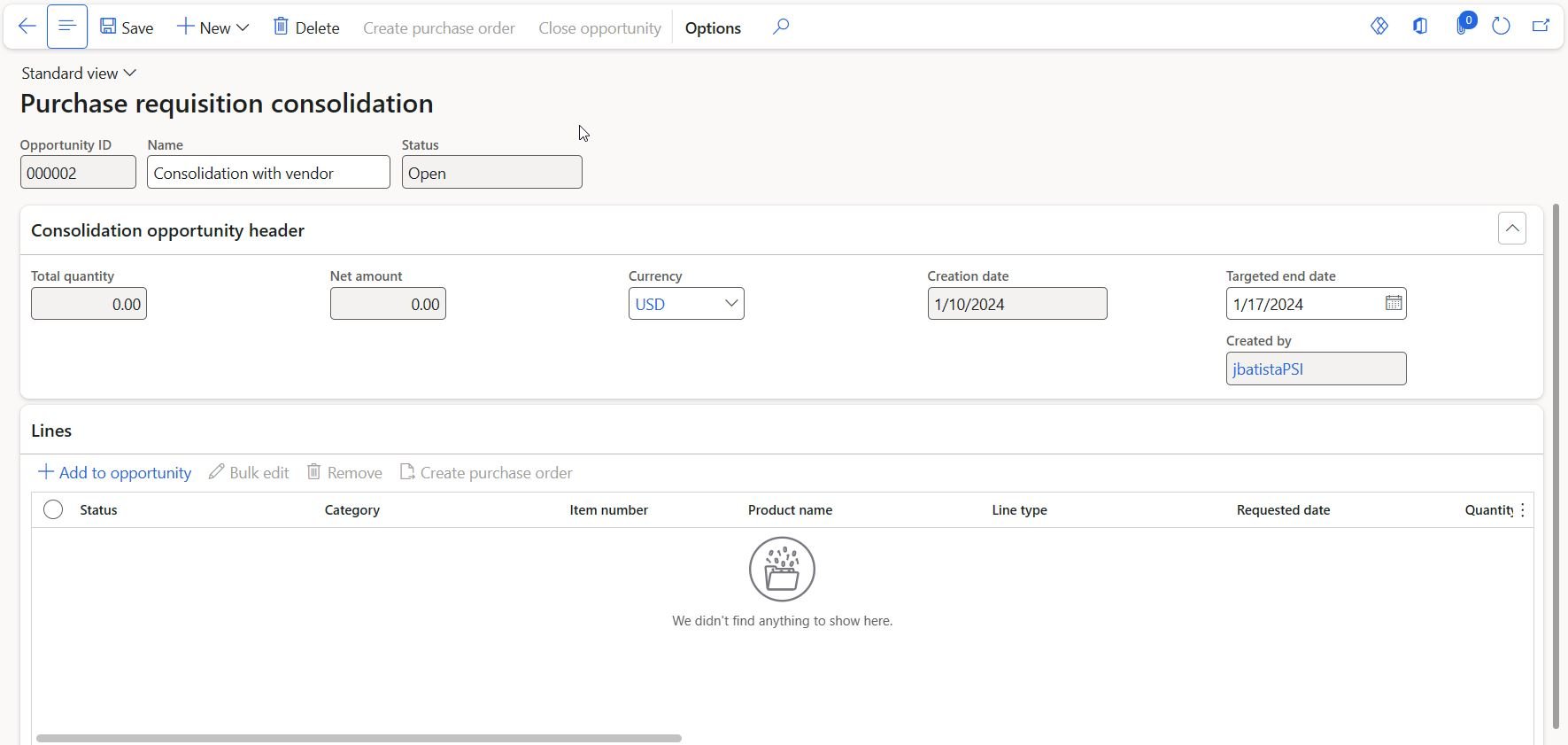Click the Net amount field
1568x745 pixels.
coord(388,304)
